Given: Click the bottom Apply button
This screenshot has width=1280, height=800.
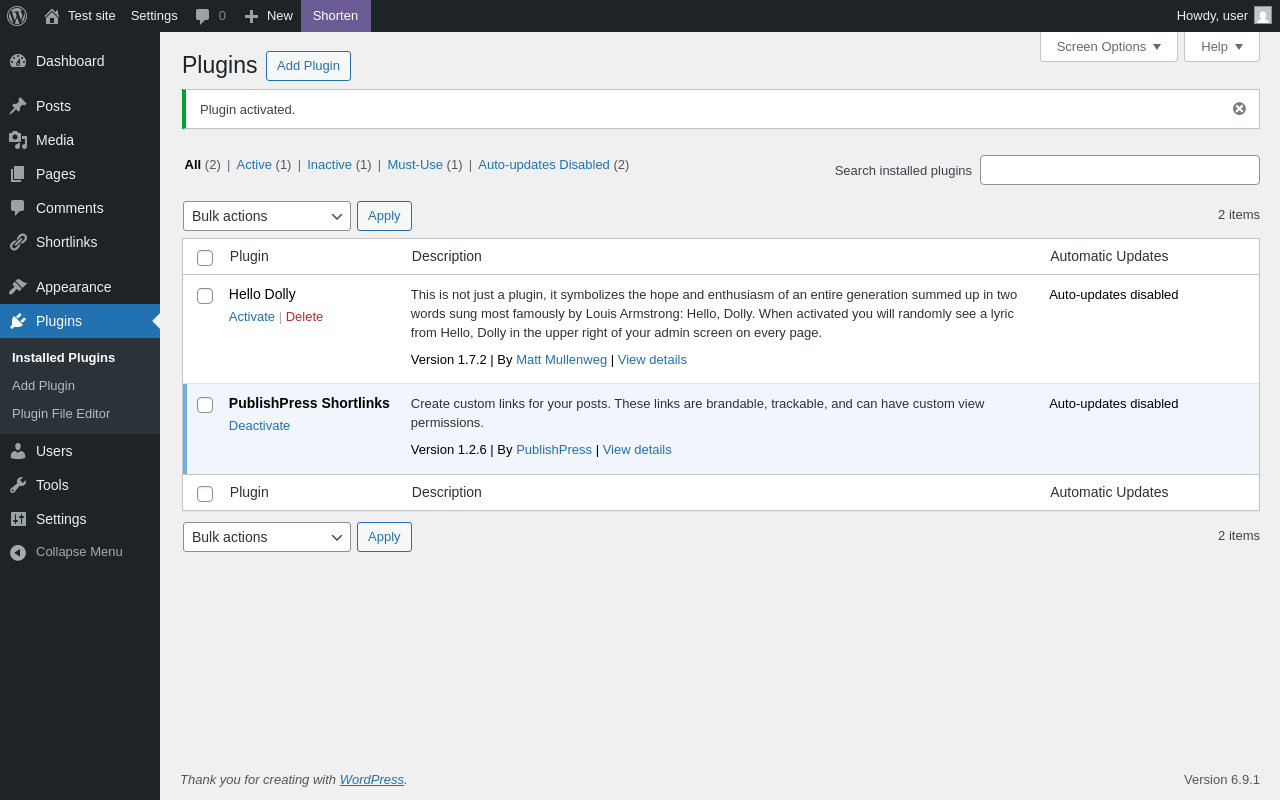Looking at the screenshot, I should click(384, 537).
